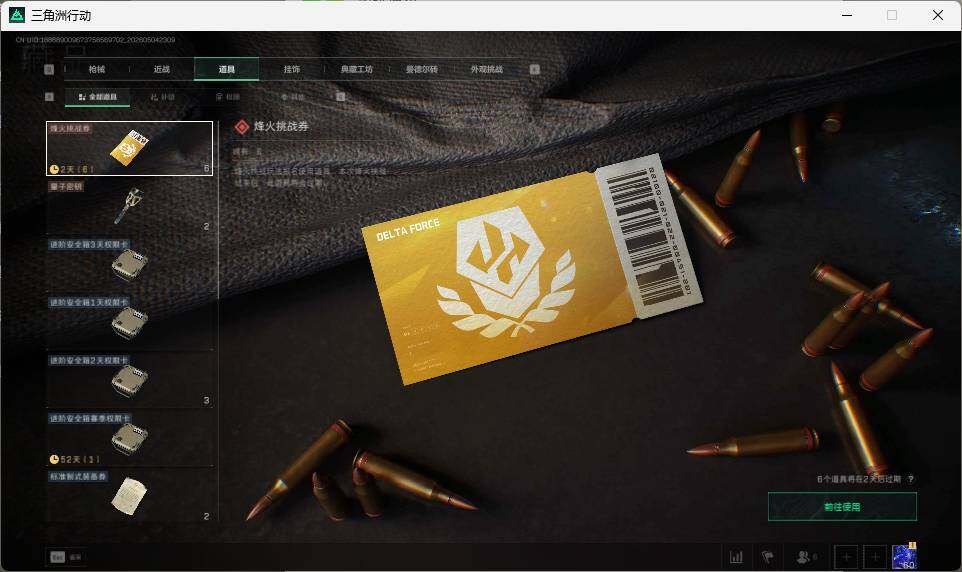Select the third item filter sub-tab
962x572 pixels.
[x=228, y=97]
